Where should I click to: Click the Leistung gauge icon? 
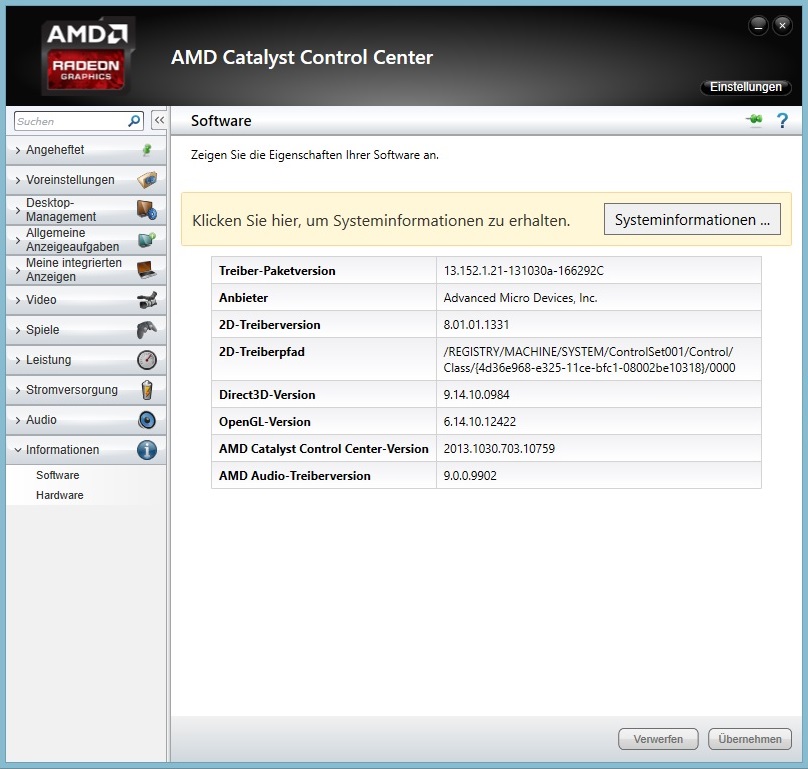point(147,360)
